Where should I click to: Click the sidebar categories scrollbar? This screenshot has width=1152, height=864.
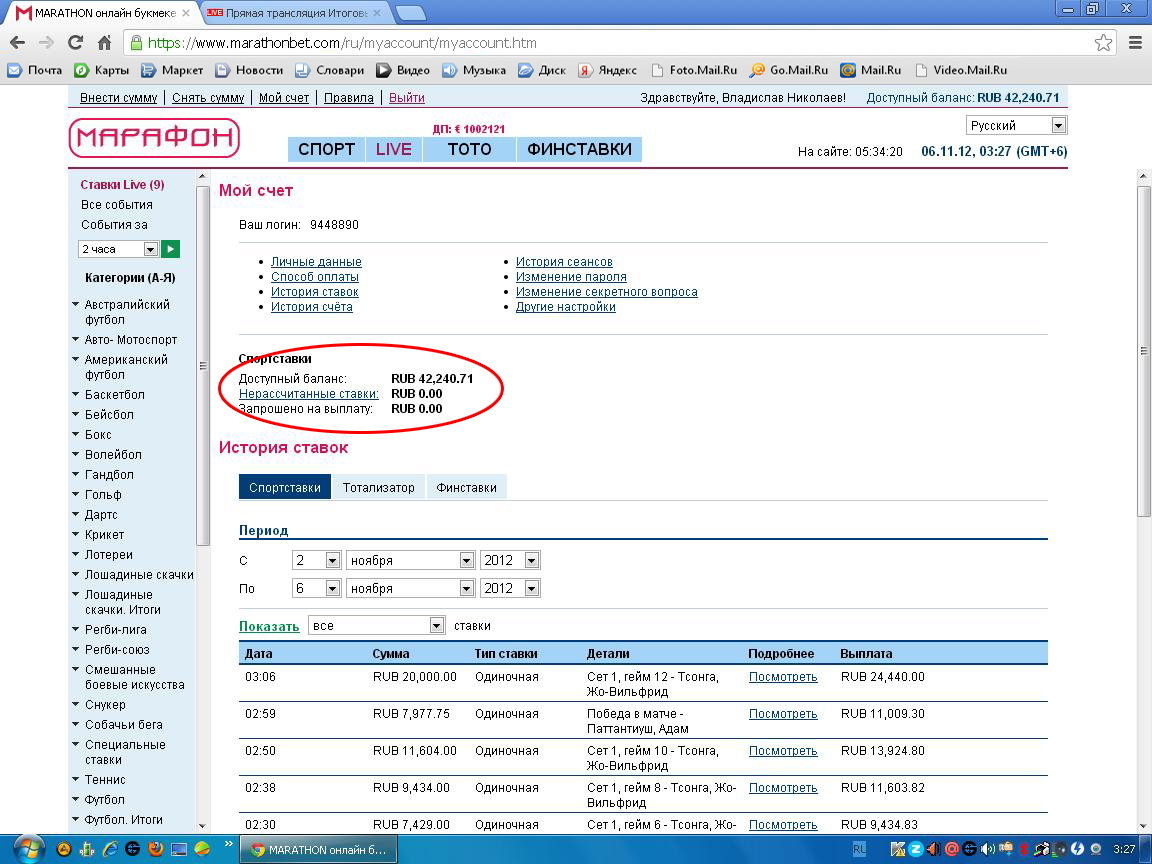pyautogui.click(x=203, y=365)
